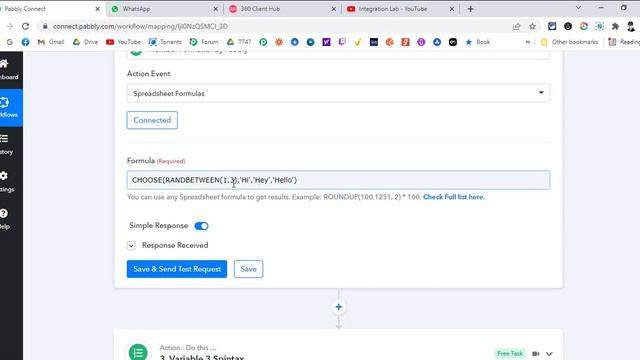Click the share page icon in address bar

[516, 26]
